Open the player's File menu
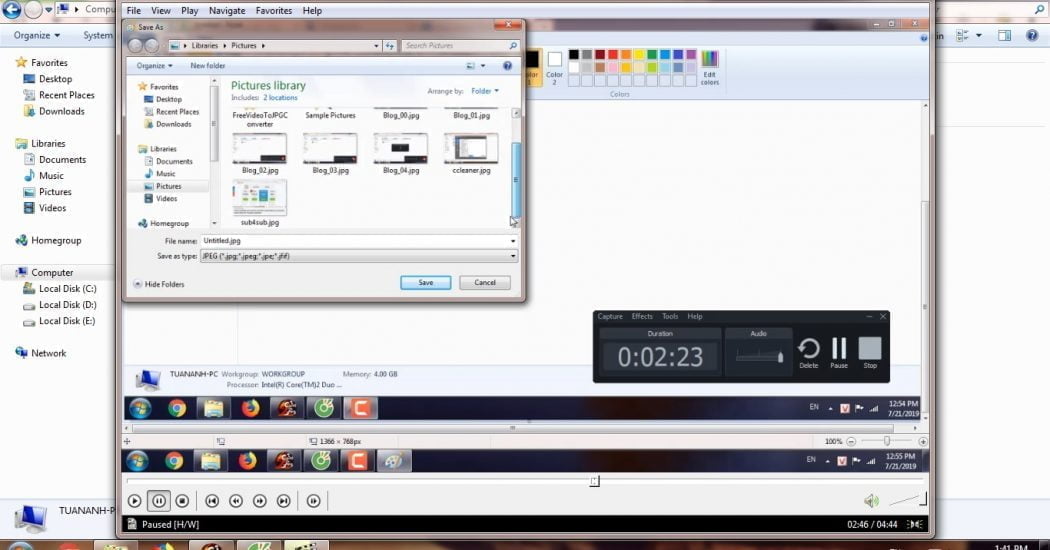 134,11
